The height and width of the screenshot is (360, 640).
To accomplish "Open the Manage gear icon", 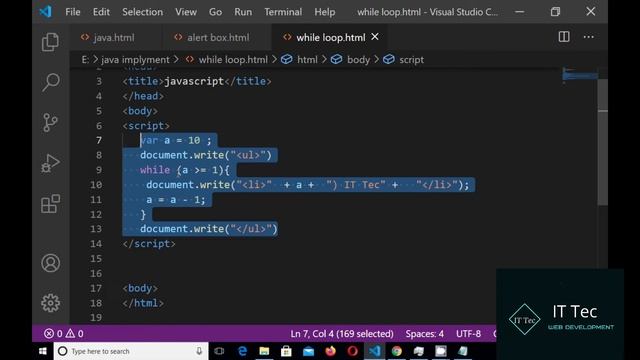I will pyautogui.click(x=51, y=303).
